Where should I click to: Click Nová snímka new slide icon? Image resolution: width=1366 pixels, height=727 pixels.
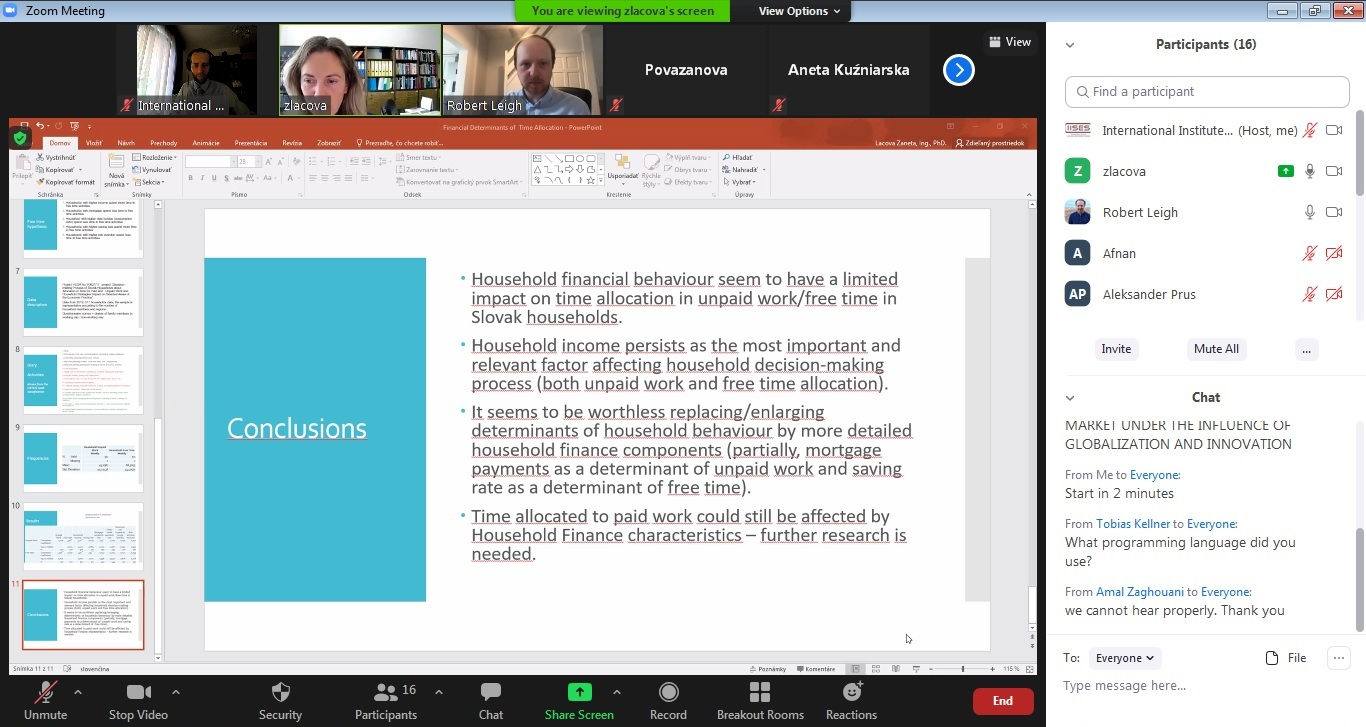pyautogui.click(x=115, y=162)
